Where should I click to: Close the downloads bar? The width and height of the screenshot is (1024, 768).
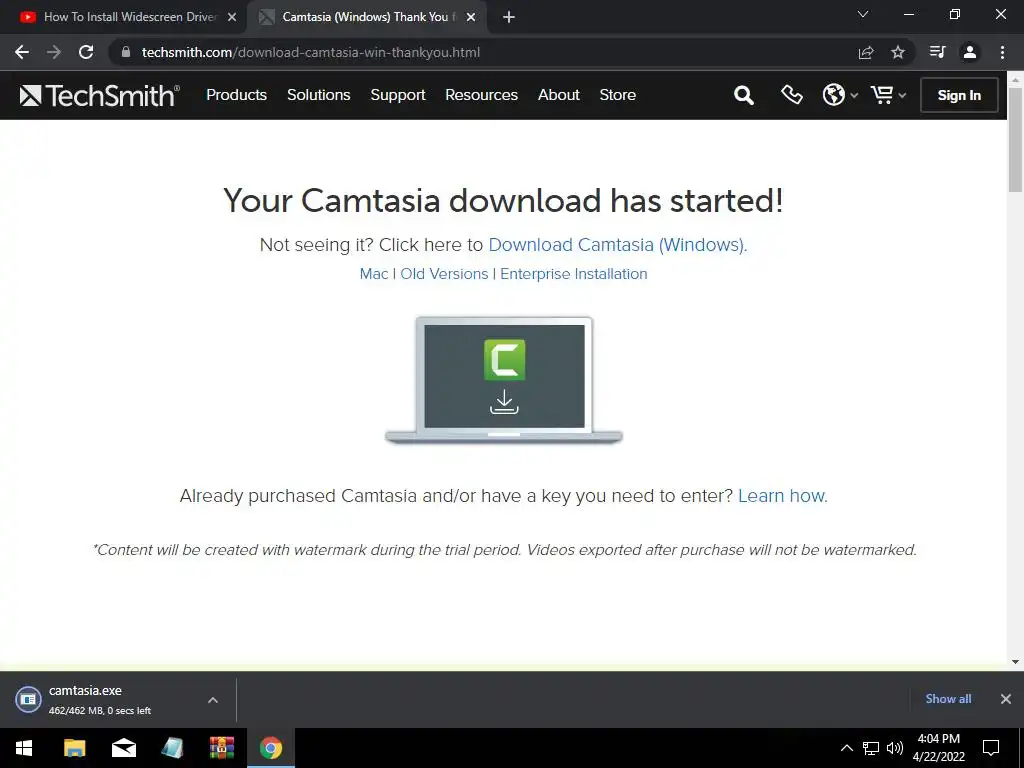point(1006,699)
